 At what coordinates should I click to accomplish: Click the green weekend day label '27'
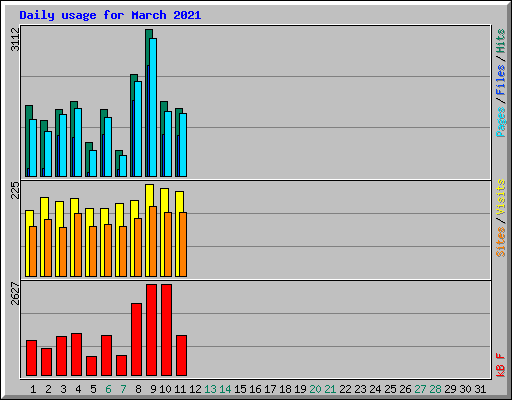tap(420, 389)
